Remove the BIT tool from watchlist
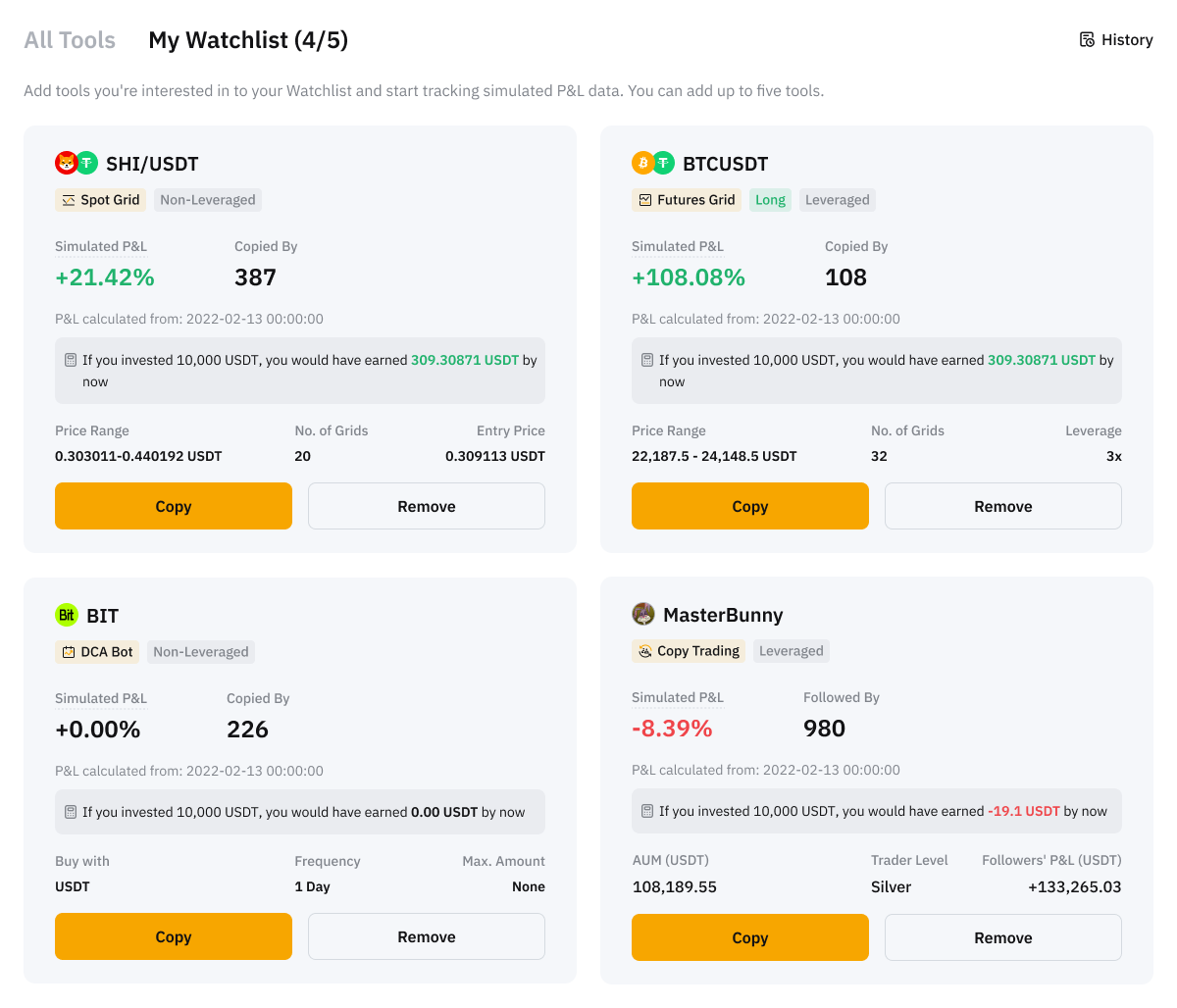The image size is (1177, 1008). pyautogui.click(x=427, y=936)
